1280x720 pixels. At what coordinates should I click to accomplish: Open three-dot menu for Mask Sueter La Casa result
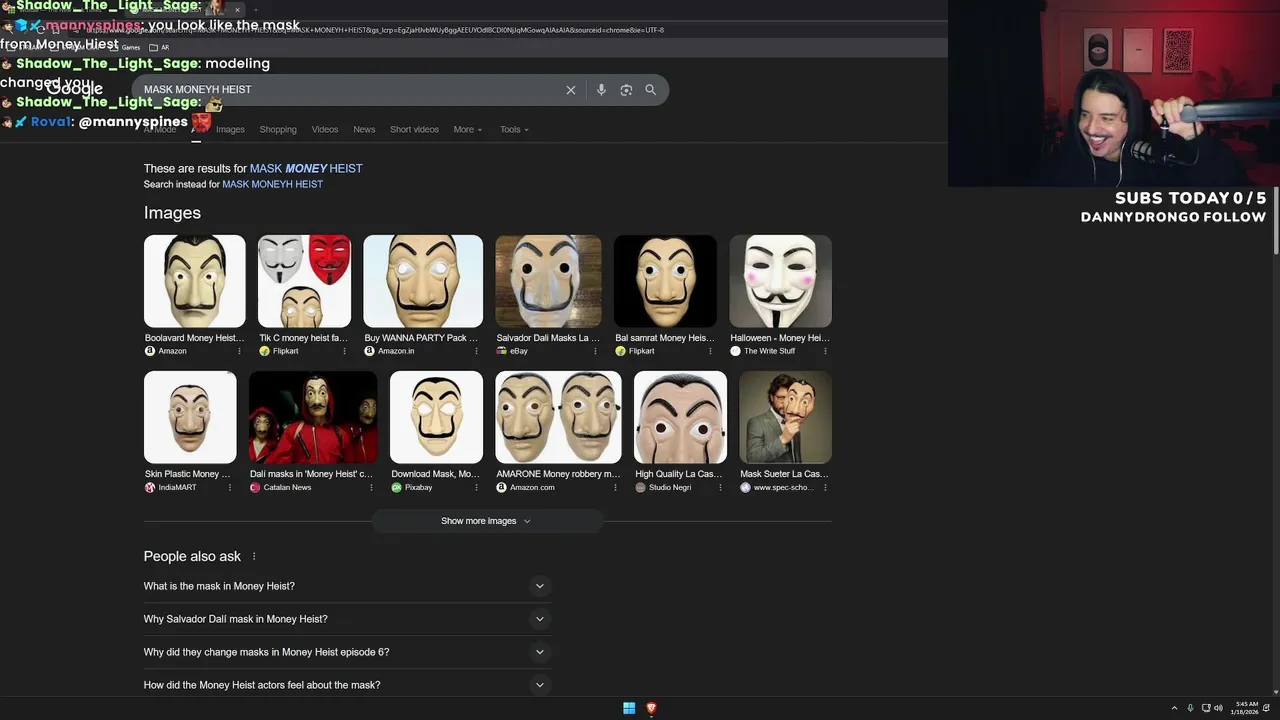tap(826, 488)
